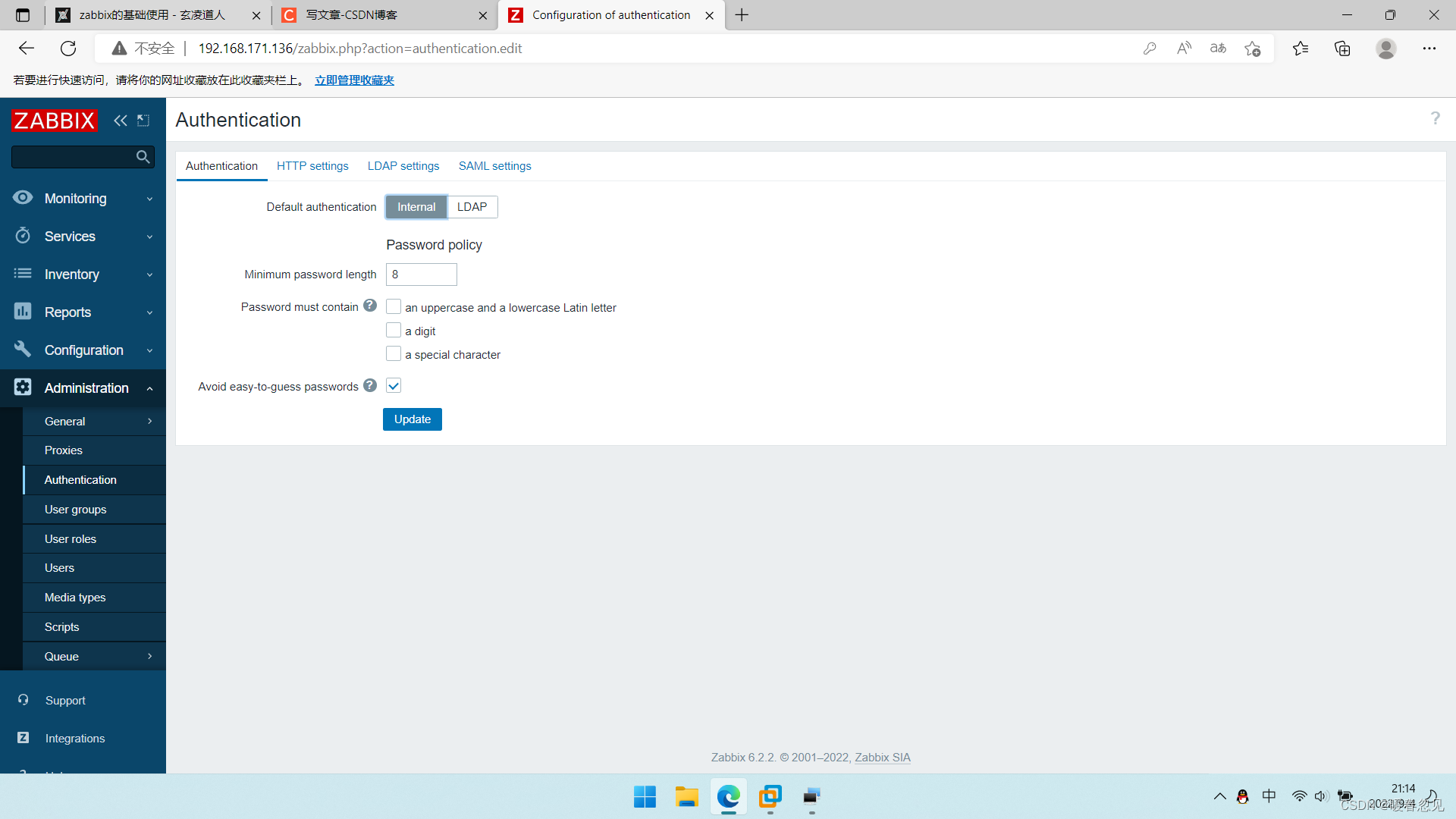Click the easy-to-guess passwords help icon
Screen dimensions: 1456x819
[x=370, y=385]
